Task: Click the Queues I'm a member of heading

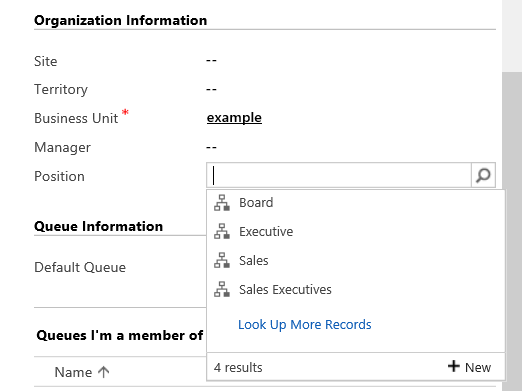Action: (120, 335)
